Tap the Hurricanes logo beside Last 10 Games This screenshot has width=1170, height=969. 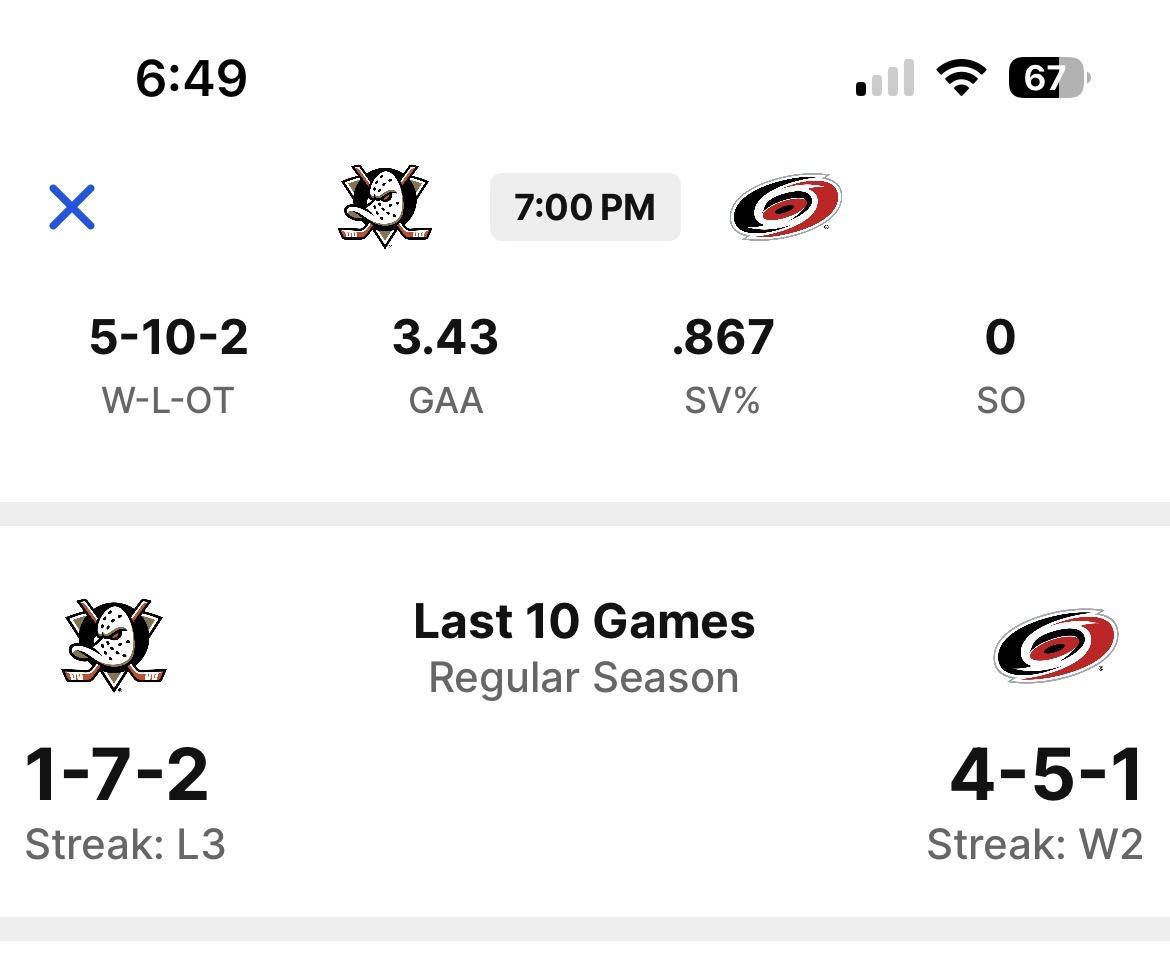pyautogui.click(x=1055, y=645)
